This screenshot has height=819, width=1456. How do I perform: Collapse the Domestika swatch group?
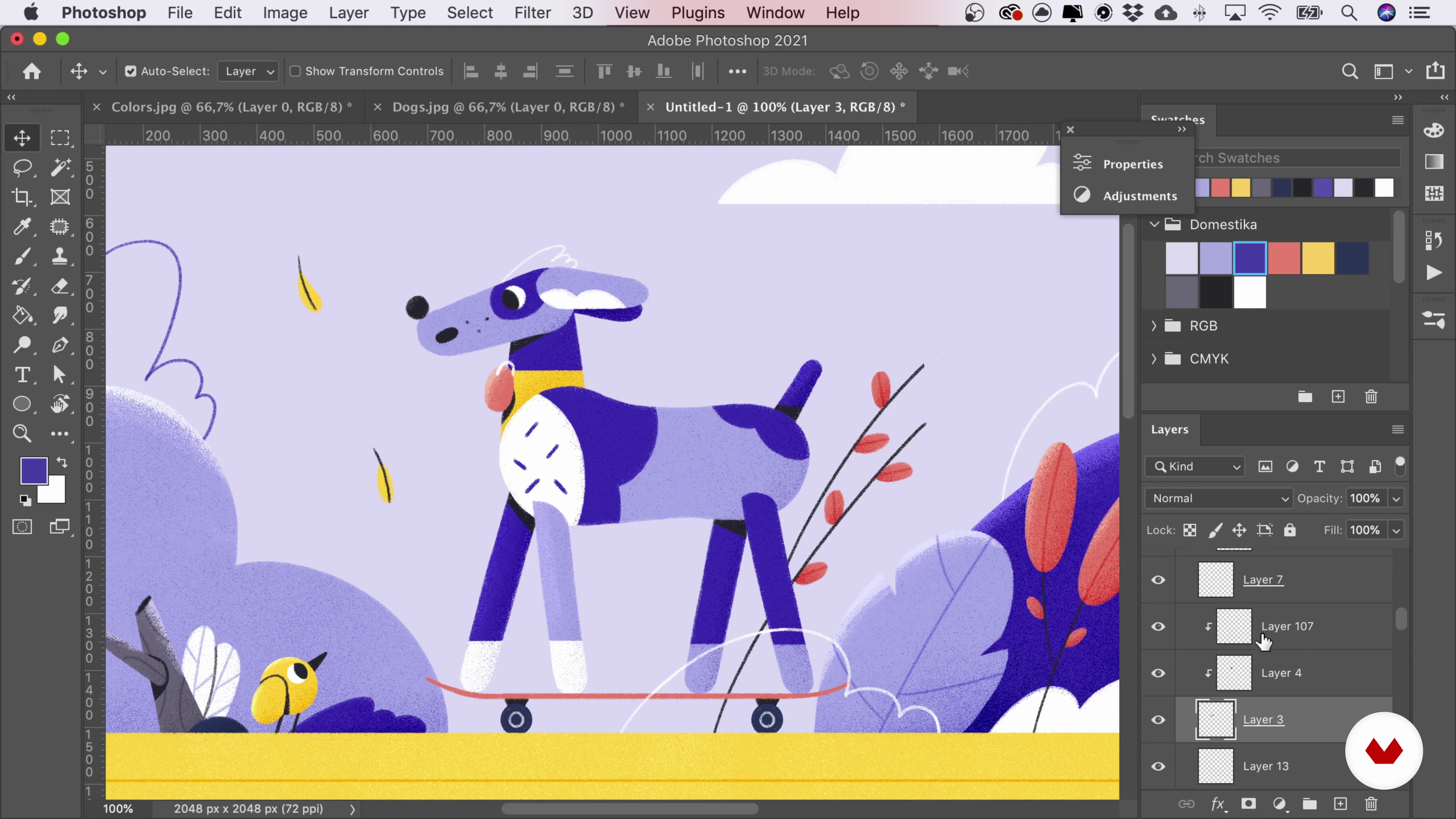1153,224
